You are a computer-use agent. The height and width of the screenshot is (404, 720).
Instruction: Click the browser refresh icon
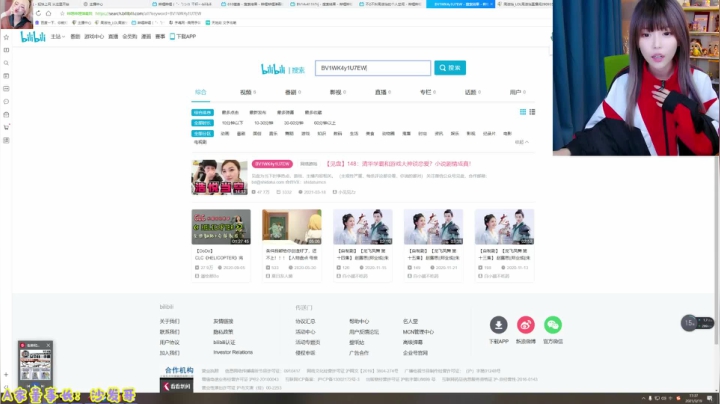click(38, 13)
